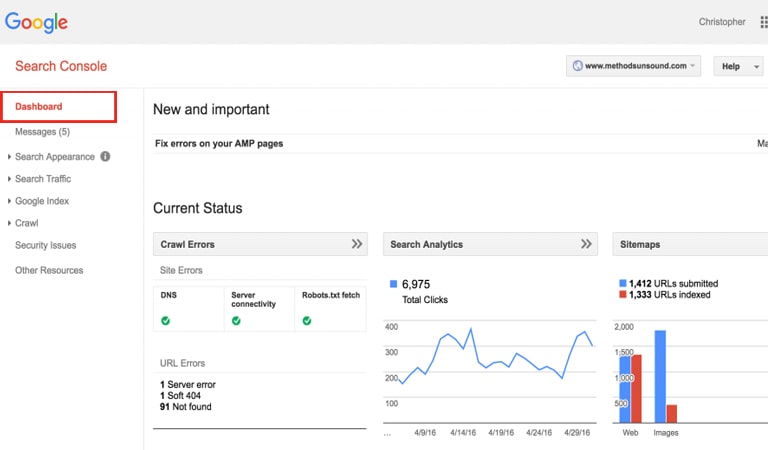Open Crawl Errors double-arrow icon
The image size is (768, 450).
[x=357, y=244]
